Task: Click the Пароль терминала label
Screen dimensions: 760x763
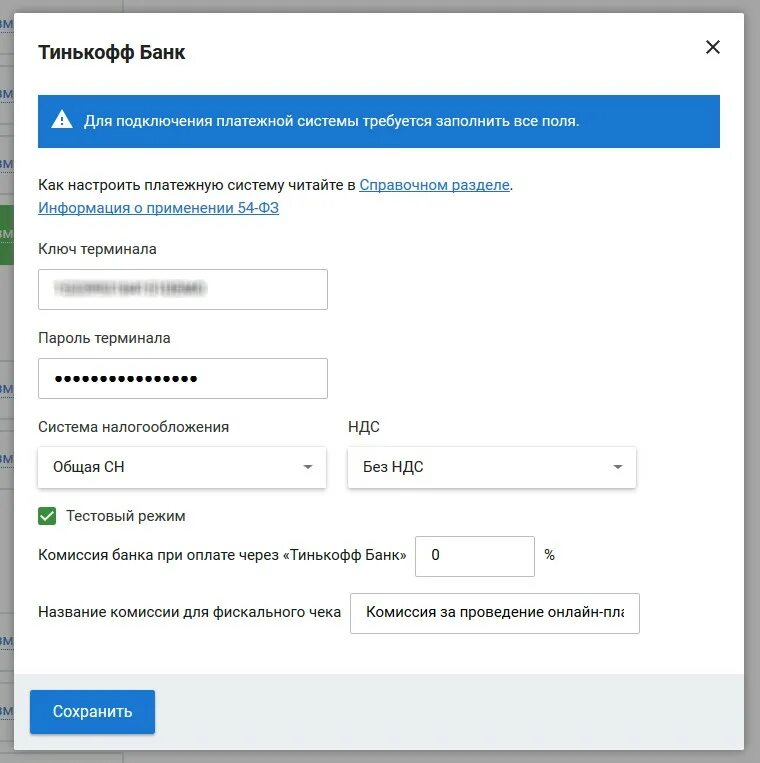Action: [104, 338]
